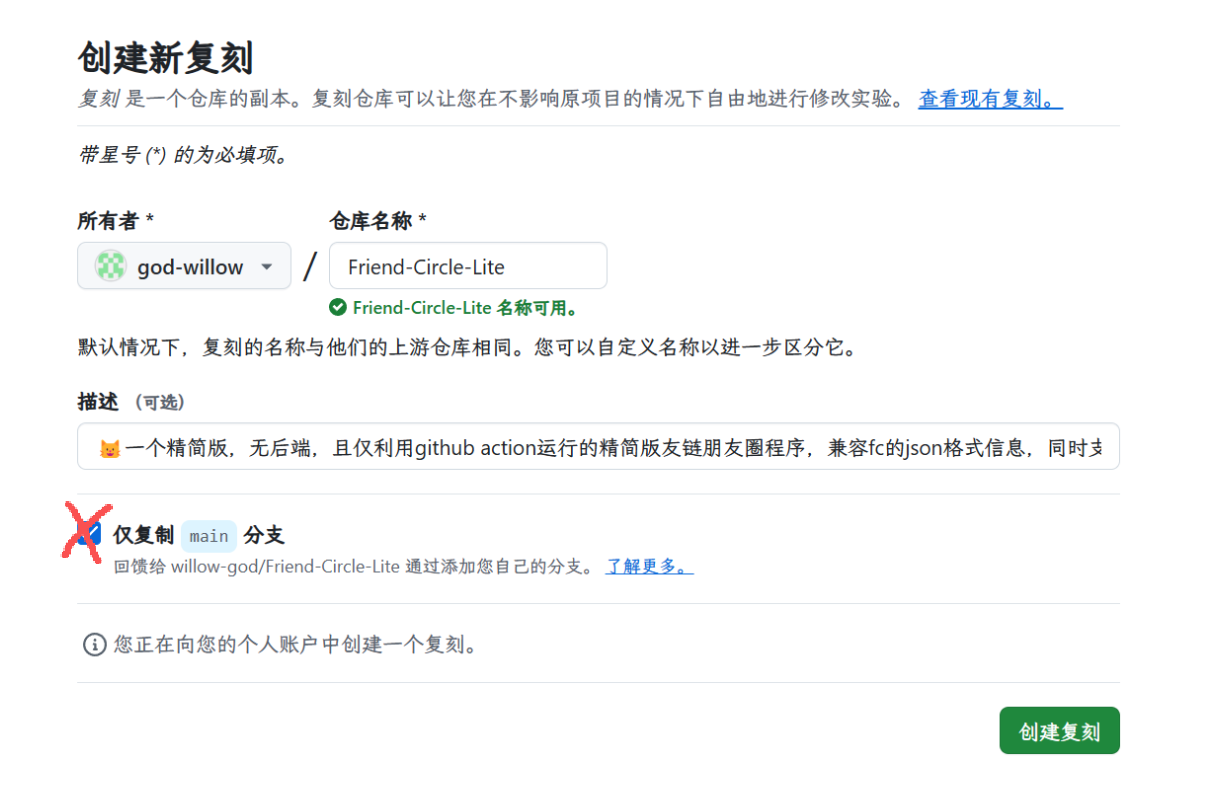Open the 查看现有复刻 link
The width and height of the screenshot is (1209, 795).
pos(990,99)
